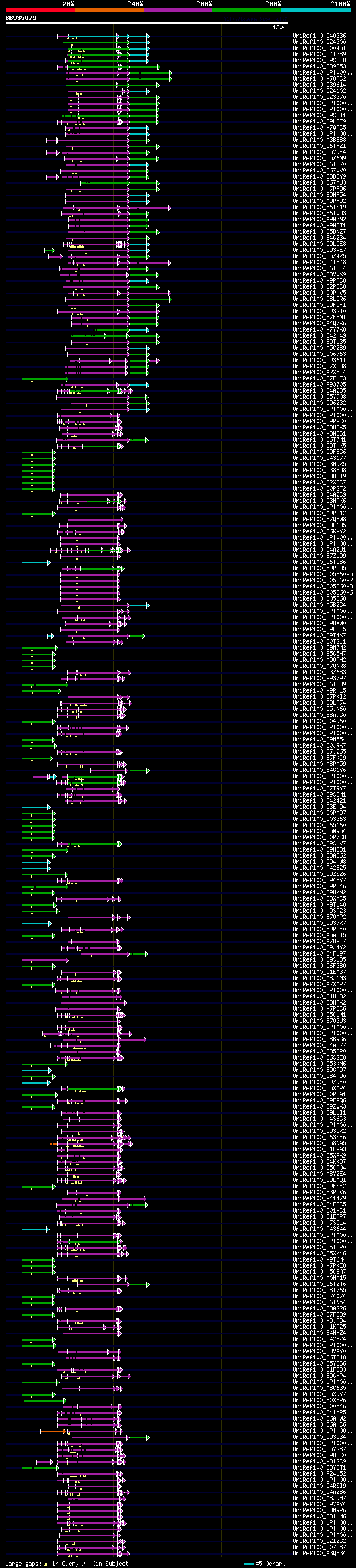
Task: Select hit UniRef100_P42824
Action: (x=319, y=1339)
